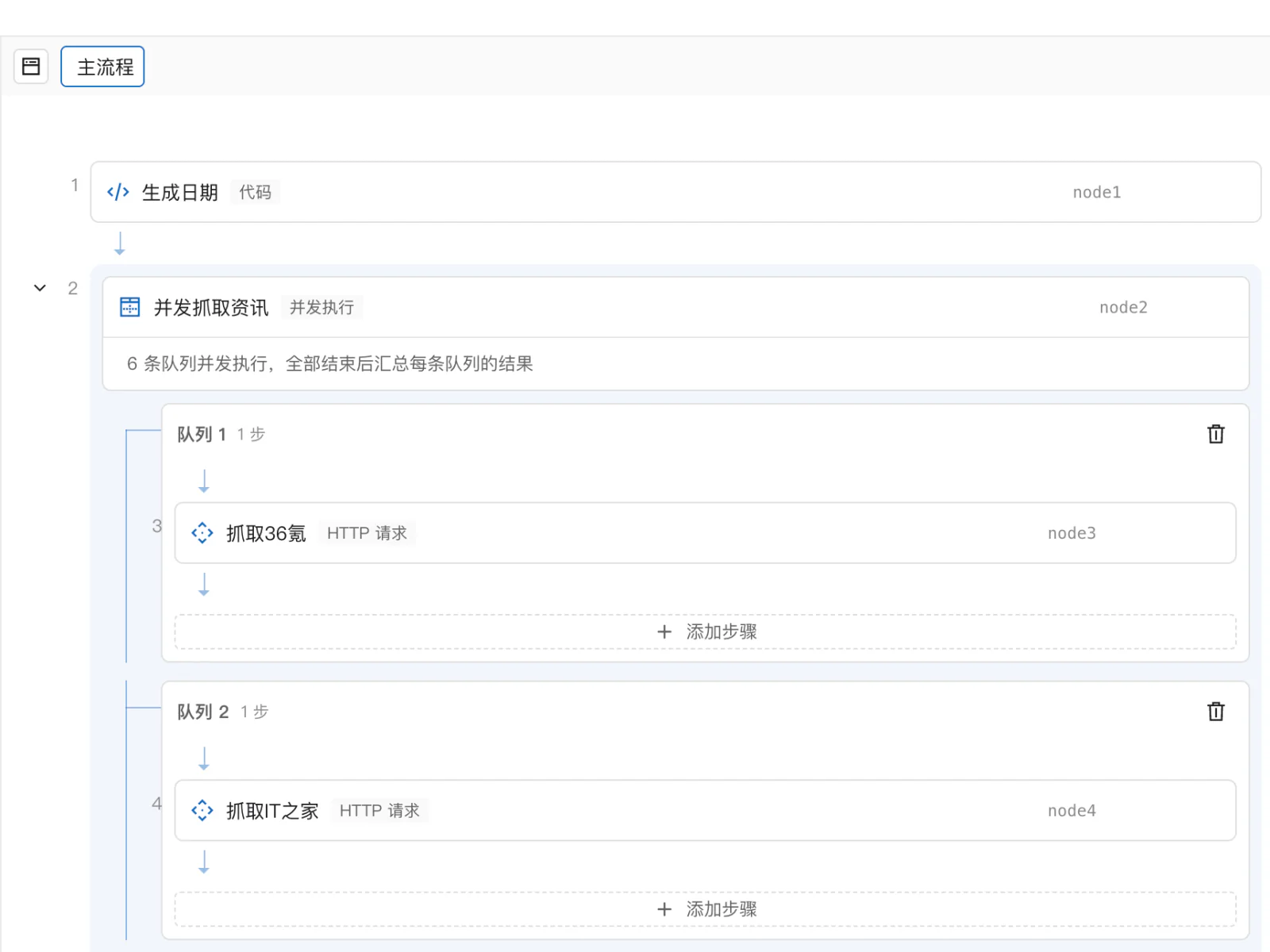Click the 代码 tag on node1

point(255,192)
